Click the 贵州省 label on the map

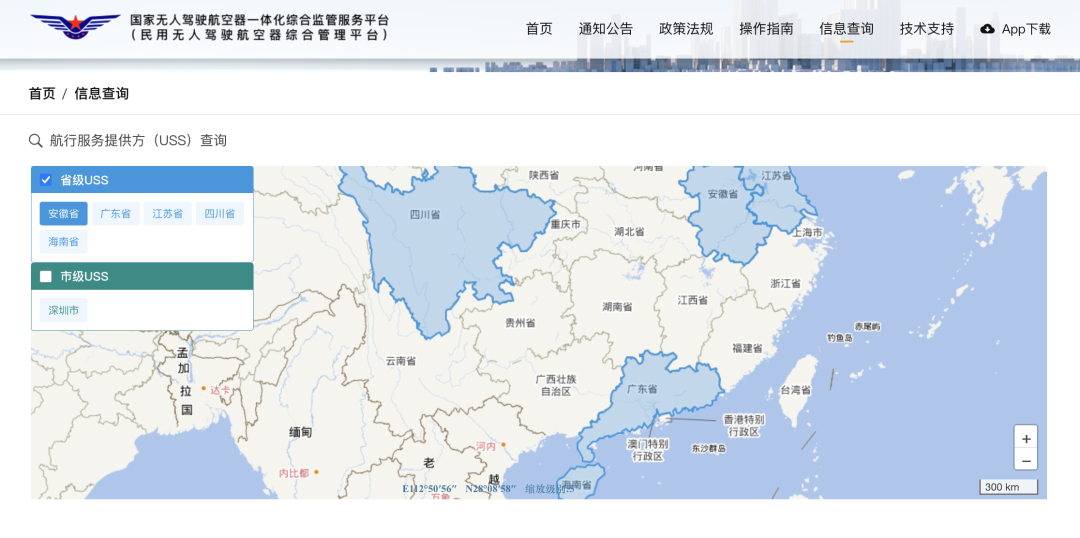[x=521, y=322]
